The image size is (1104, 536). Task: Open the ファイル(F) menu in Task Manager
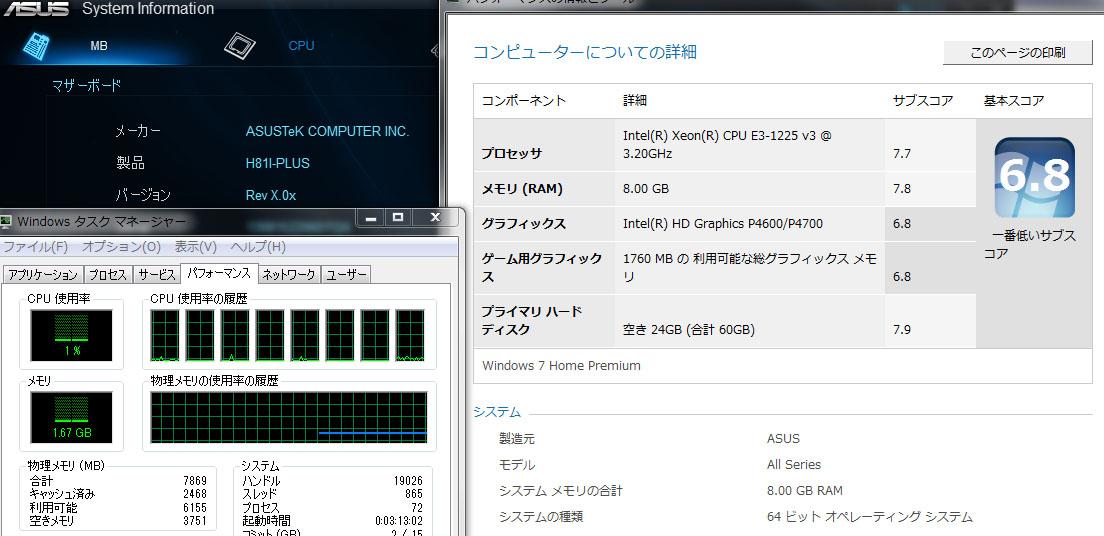[34, 247]
